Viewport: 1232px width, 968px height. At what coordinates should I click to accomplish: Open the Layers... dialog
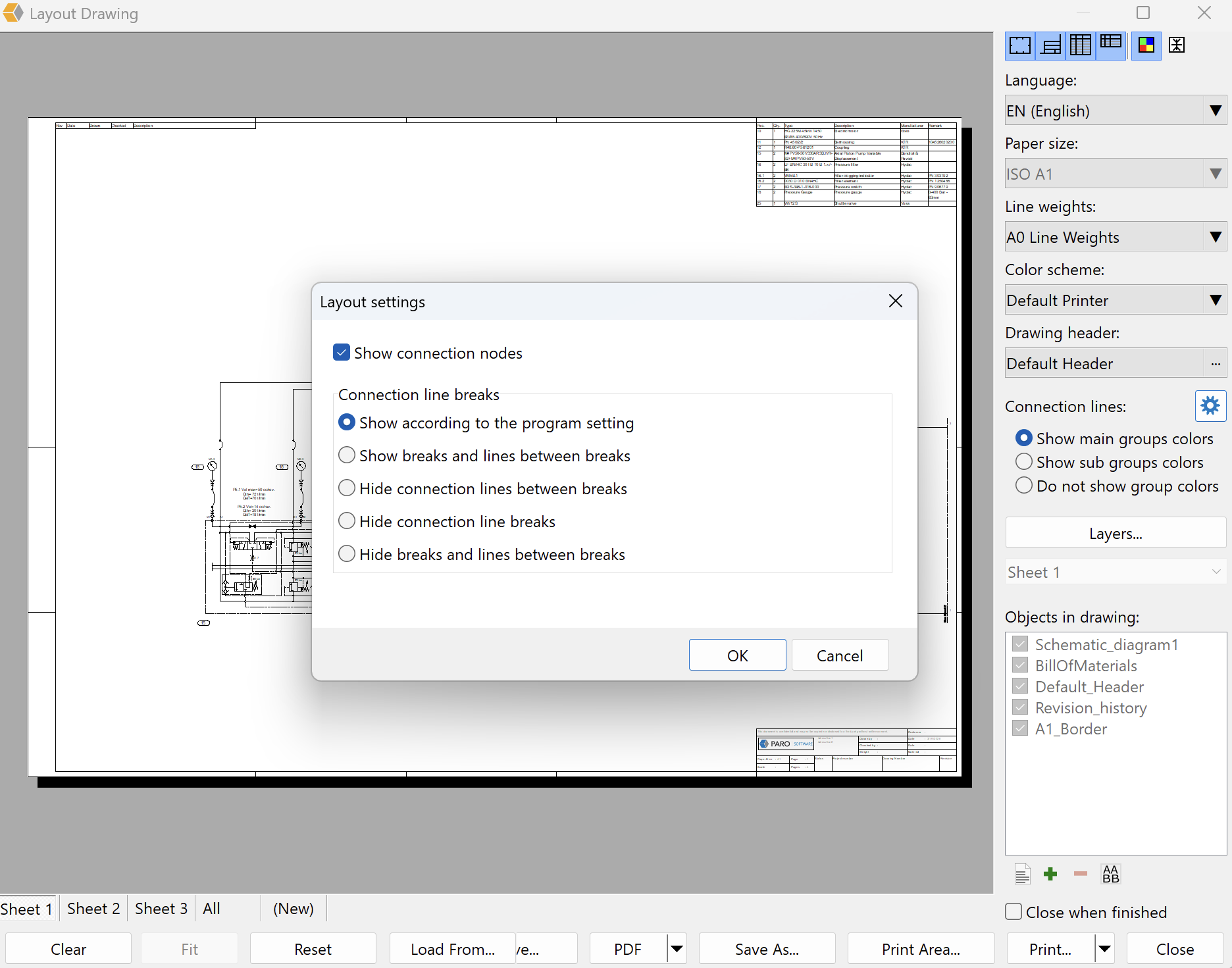point(1116,533)
